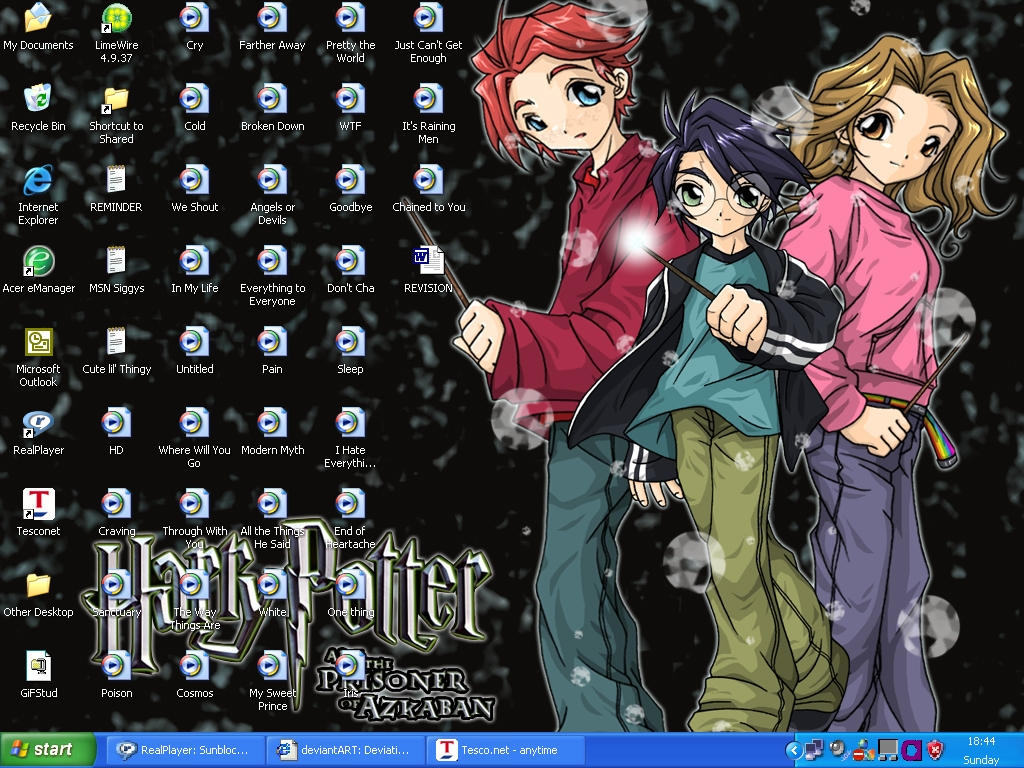
Task: Select the Cosmos media file
Action: pos(195,665)
